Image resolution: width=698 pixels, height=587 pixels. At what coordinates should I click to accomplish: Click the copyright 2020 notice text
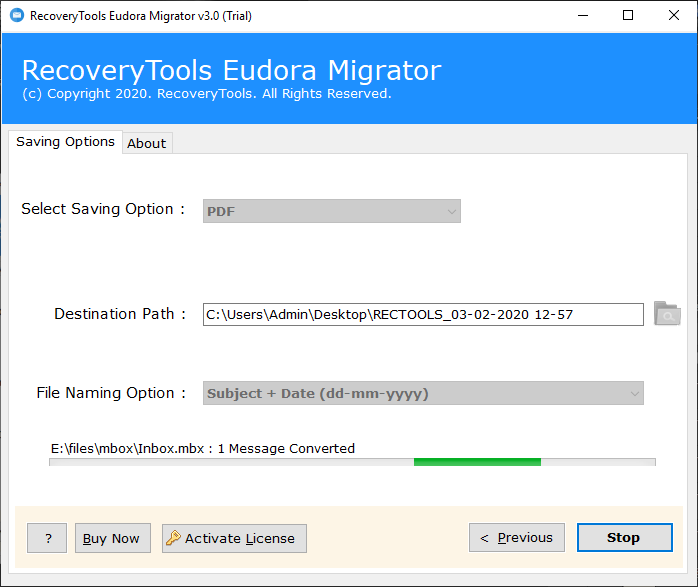click(207, 94)
